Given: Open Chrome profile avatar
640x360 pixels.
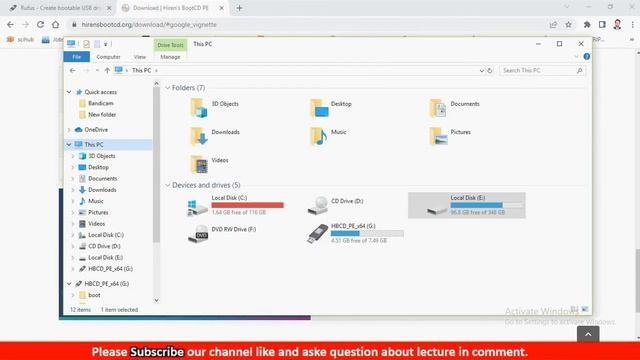Looking at the screenshot, I should (617, 24).
